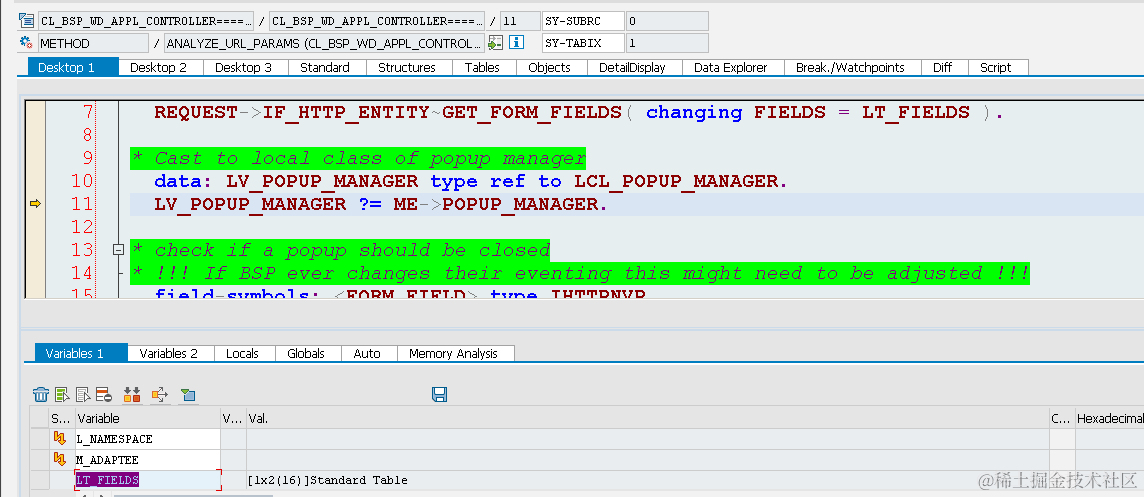Click the status icon of M_ADAPTEE row
This screenshot has width=1144, height=497.
click(60, 460)
